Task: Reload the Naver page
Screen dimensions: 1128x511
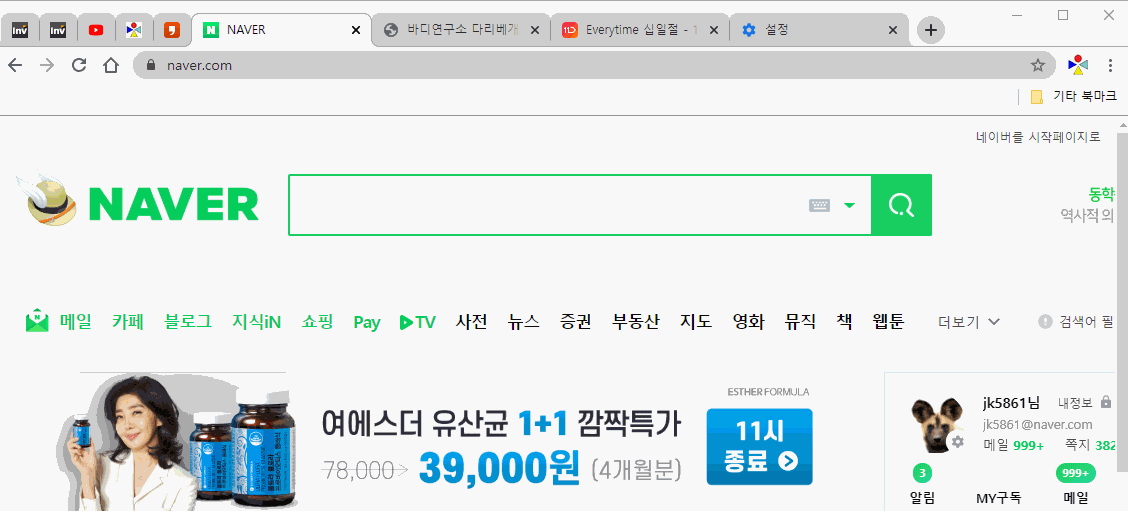Action: [x=79, y=65]
